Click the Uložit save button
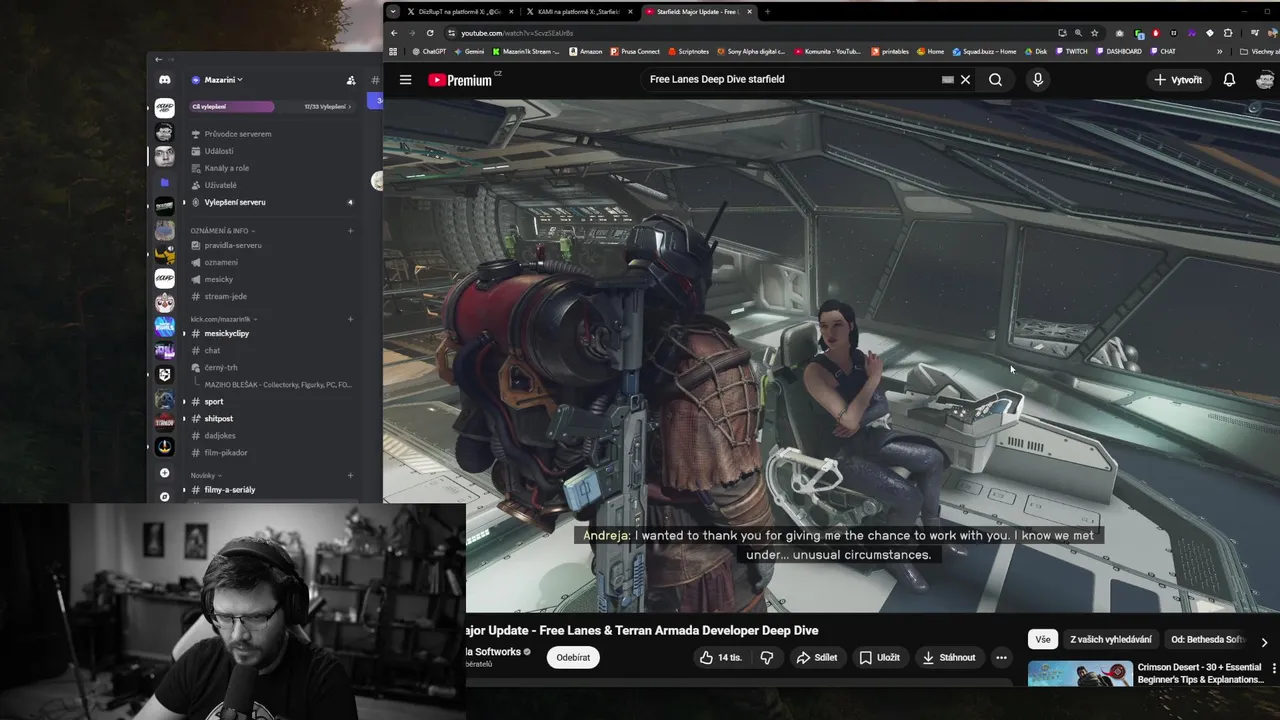 tap(879, 657)
